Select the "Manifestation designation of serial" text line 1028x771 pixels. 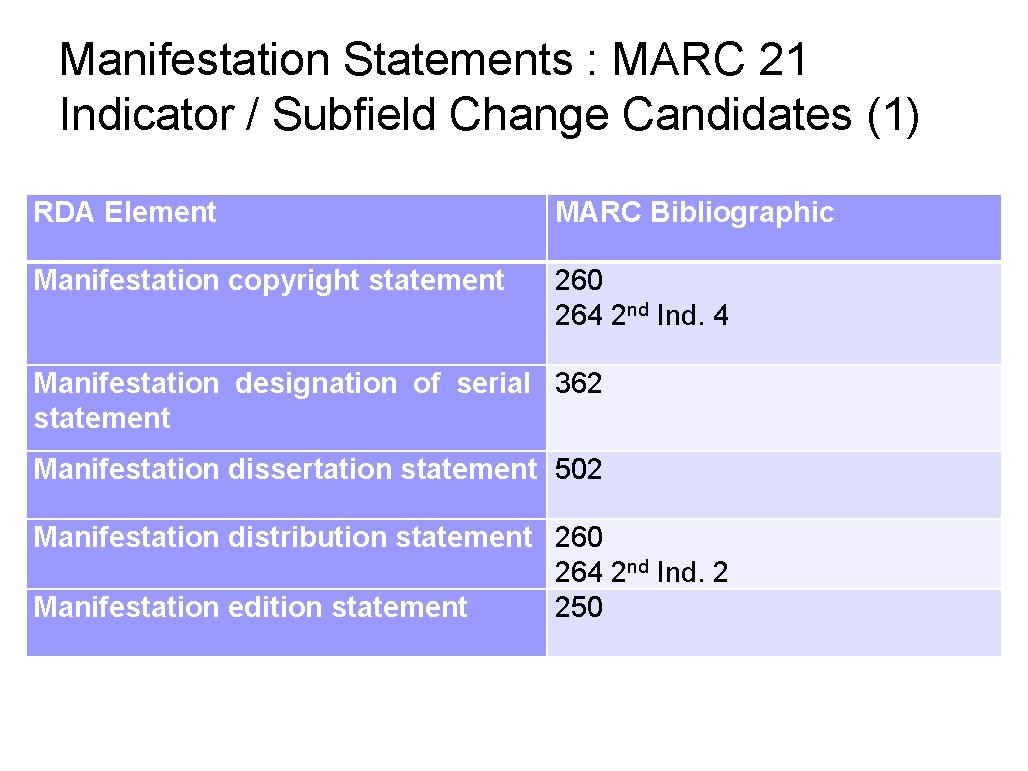(x=282, y=384)
